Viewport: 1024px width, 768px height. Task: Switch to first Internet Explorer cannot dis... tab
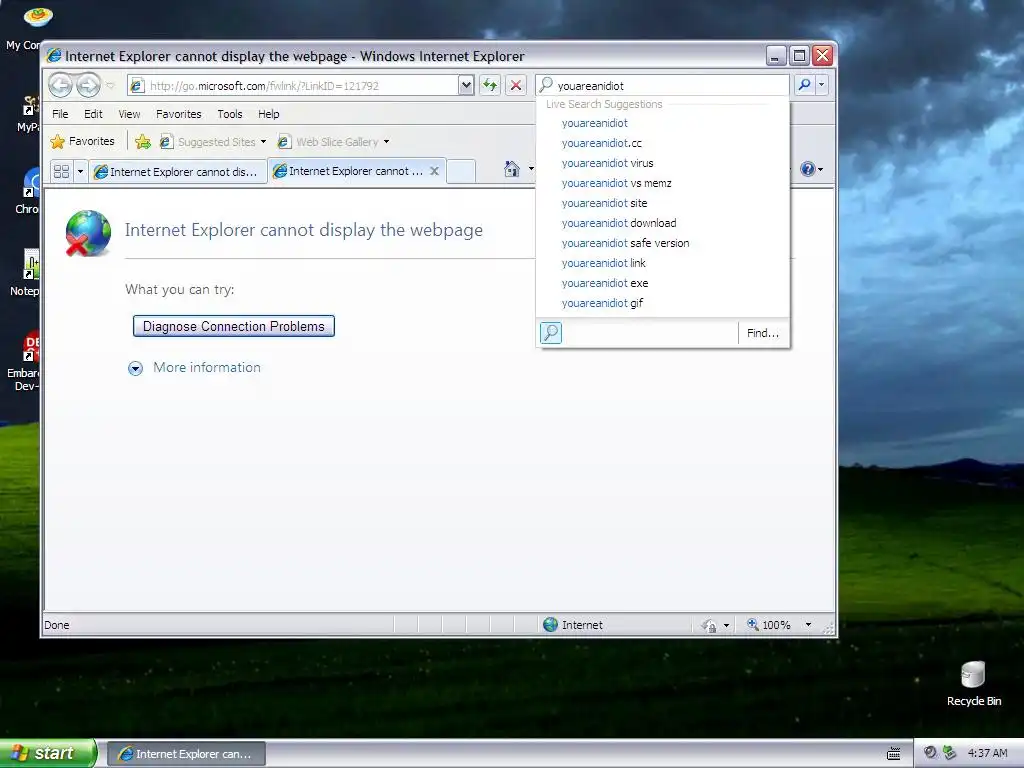(x=177, y=172)
